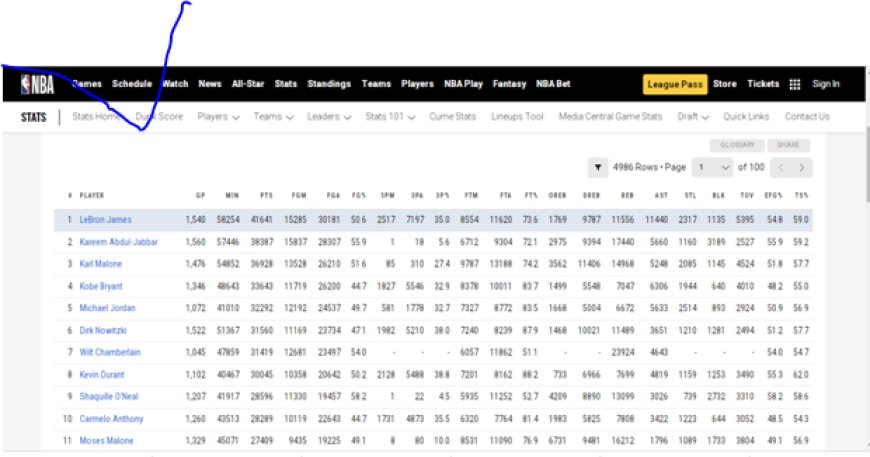Expand the Players stats submenu
The height and width of the screenshot is (457, 870).
pyautogui.click(x=218, y=116)
